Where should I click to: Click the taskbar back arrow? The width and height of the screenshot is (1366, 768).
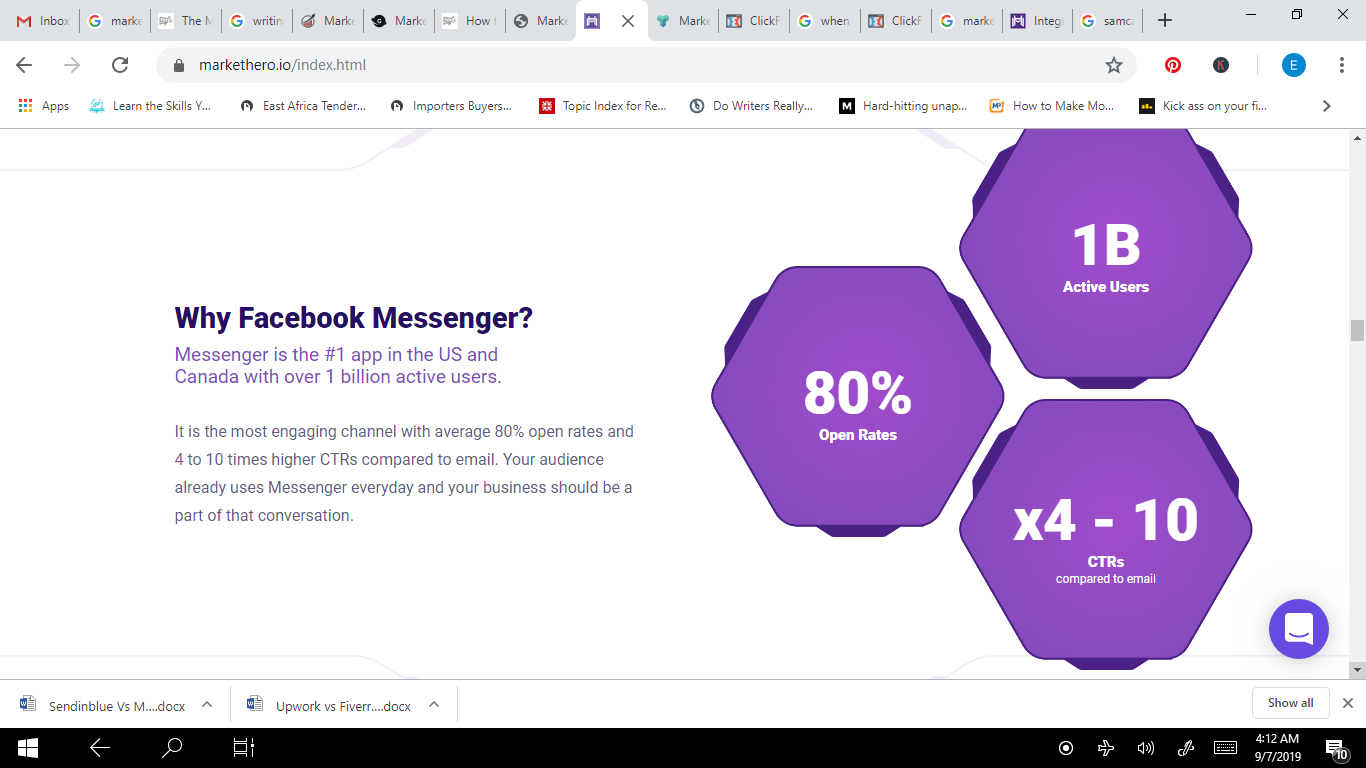click(x=99, y=747)
